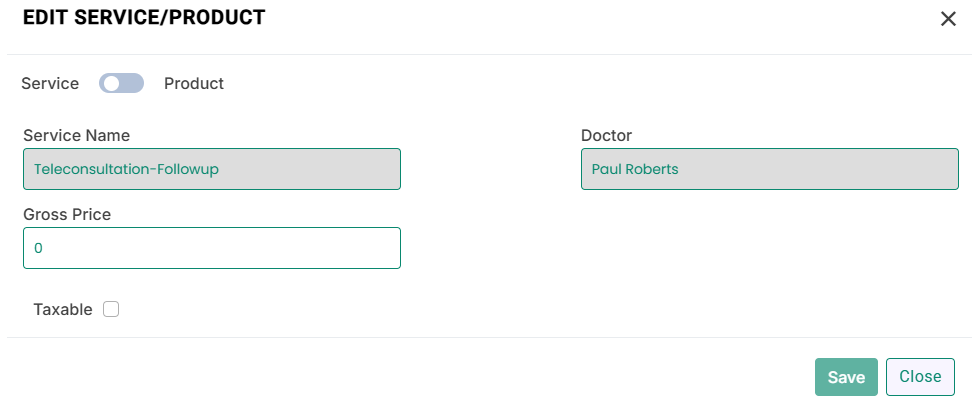This screenshot has height=399, width=972.
Task: Click the Teleconsultation-Followup text
Action: coord(126,169)
